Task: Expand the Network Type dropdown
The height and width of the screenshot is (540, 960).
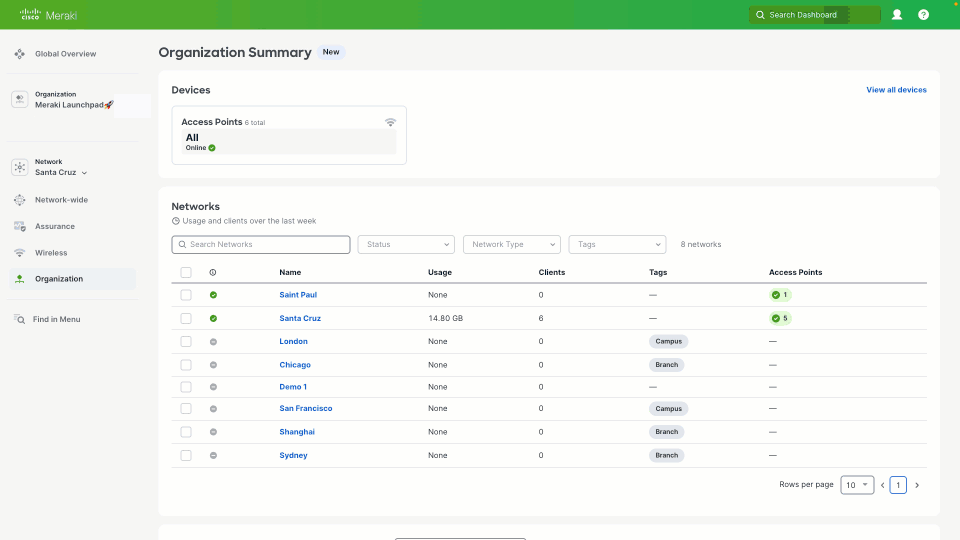Action: [511, 244]
